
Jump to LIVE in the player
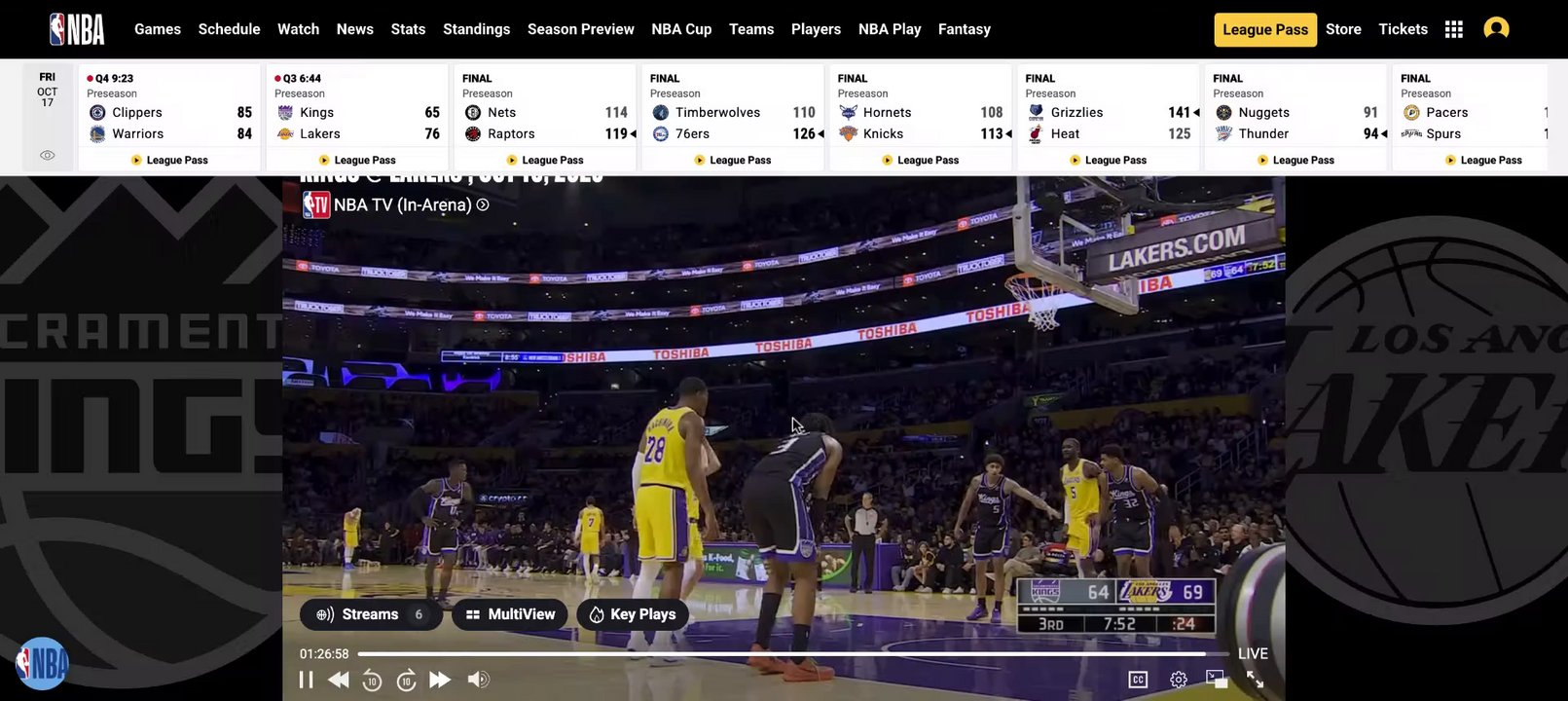pyautogui.click(x=1253, y=653)
